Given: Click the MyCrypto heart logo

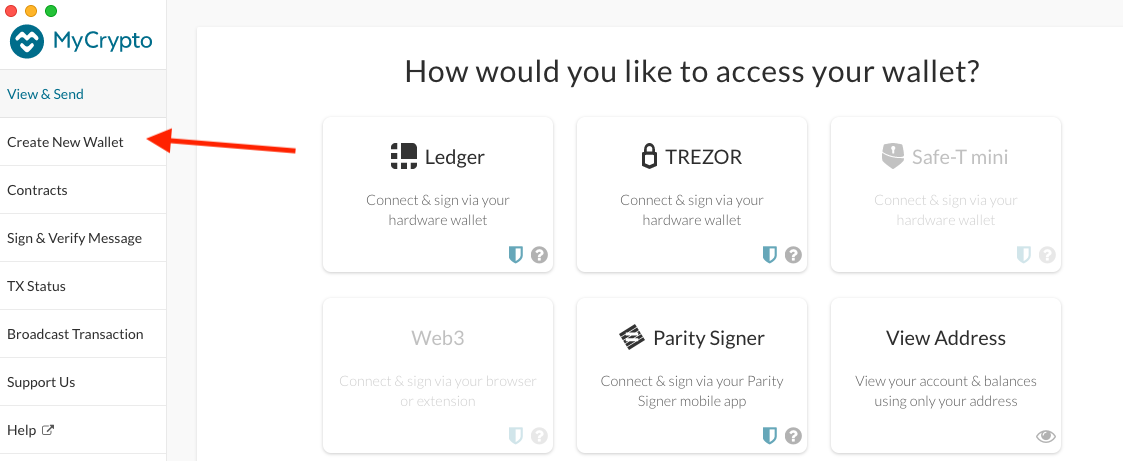Looking at the screenshot, I should (28, 42).
